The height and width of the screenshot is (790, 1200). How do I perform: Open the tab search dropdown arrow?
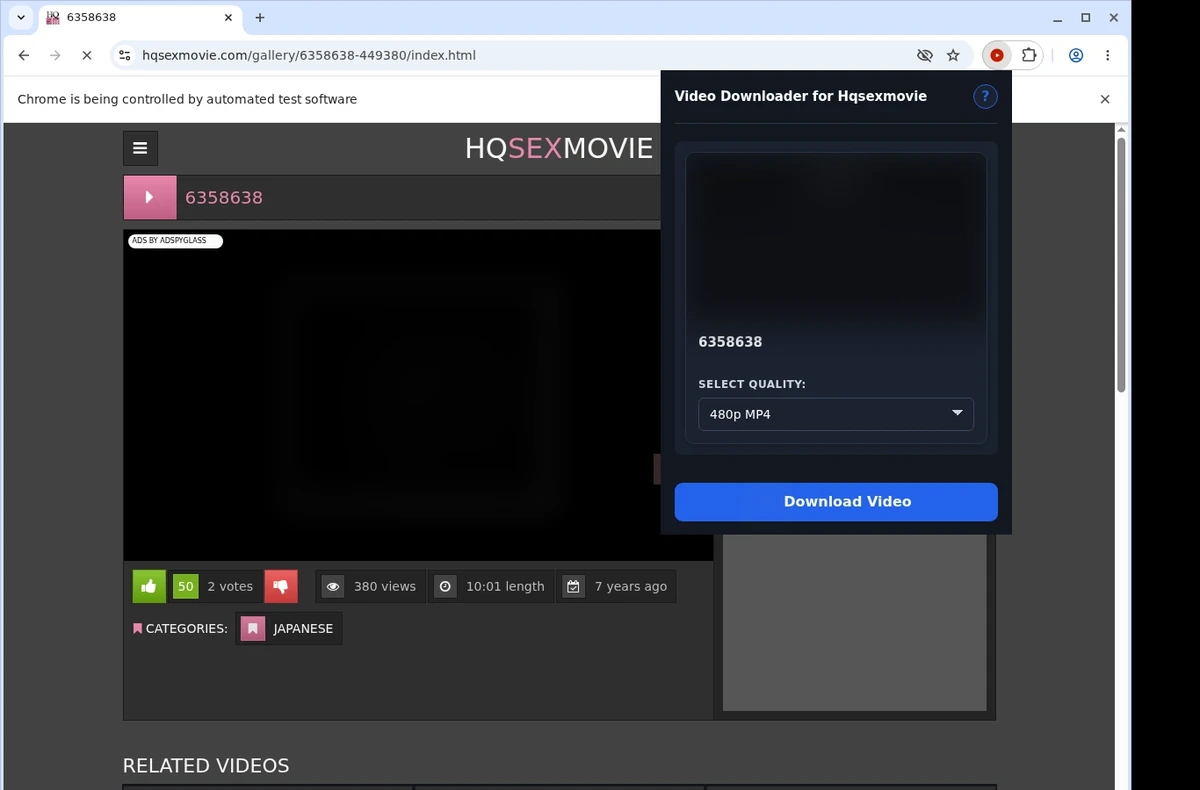pos(21,18)
